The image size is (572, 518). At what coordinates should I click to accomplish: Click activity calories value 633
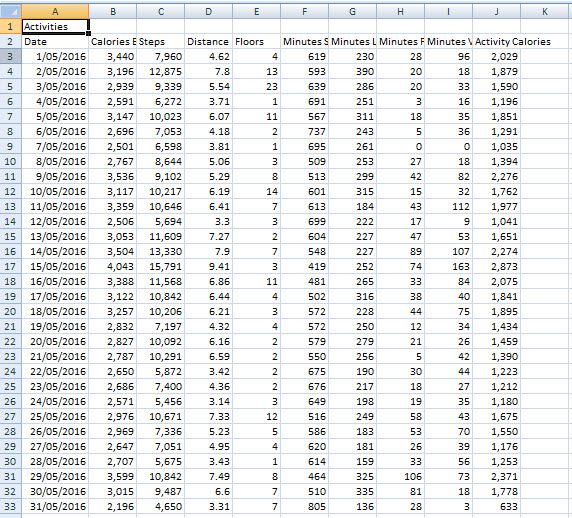496,506
